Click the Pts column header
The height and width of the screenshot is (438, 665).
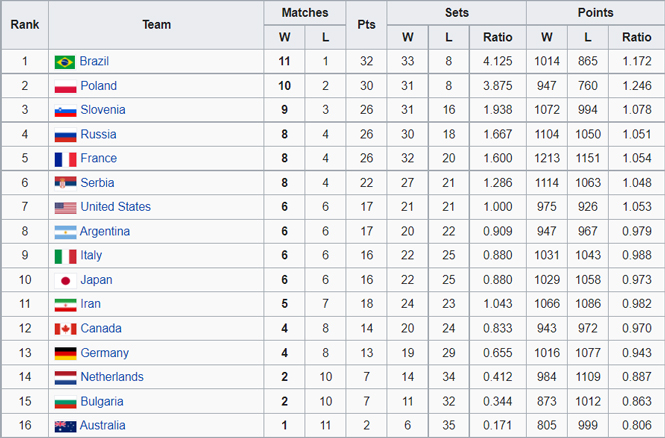366,25
